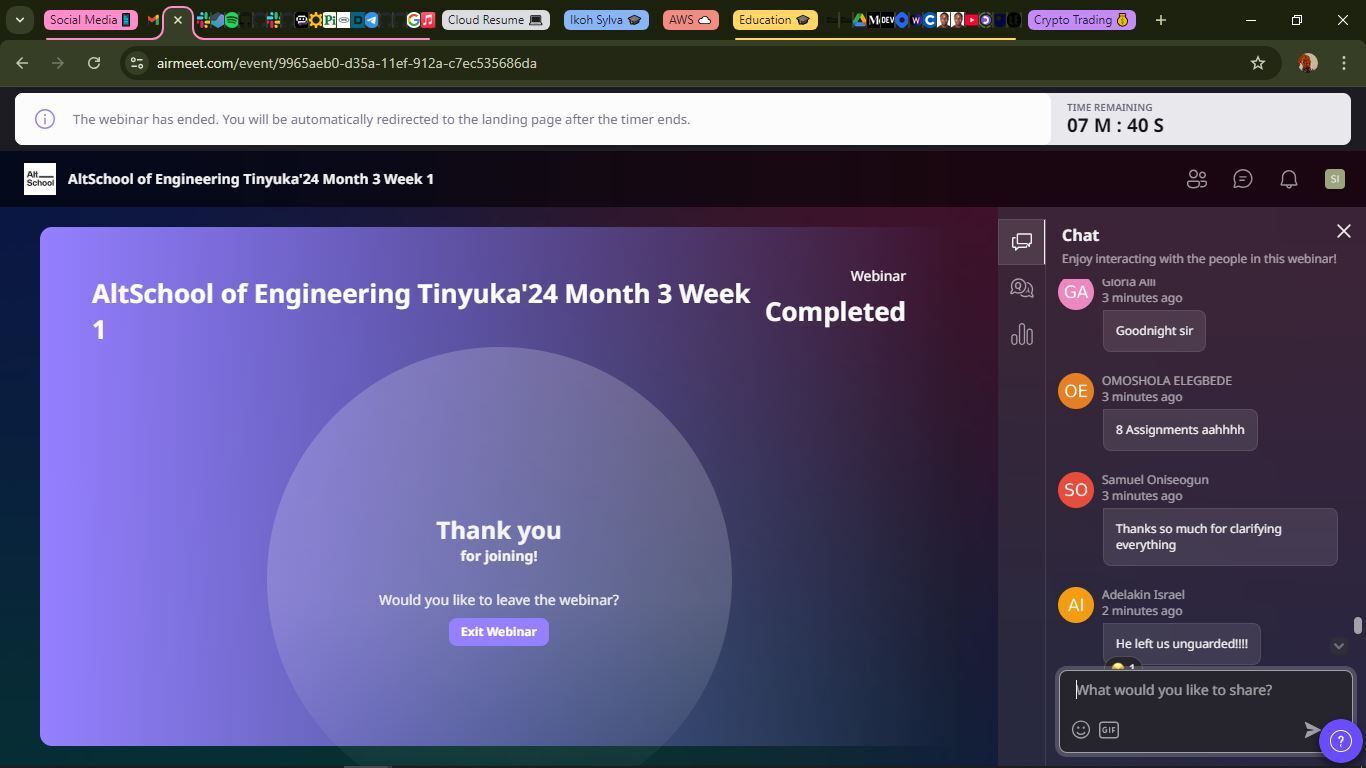This screenshot has height=768, width=1366.
Task: Open the Education tab group
Action: tap(774, 20)
